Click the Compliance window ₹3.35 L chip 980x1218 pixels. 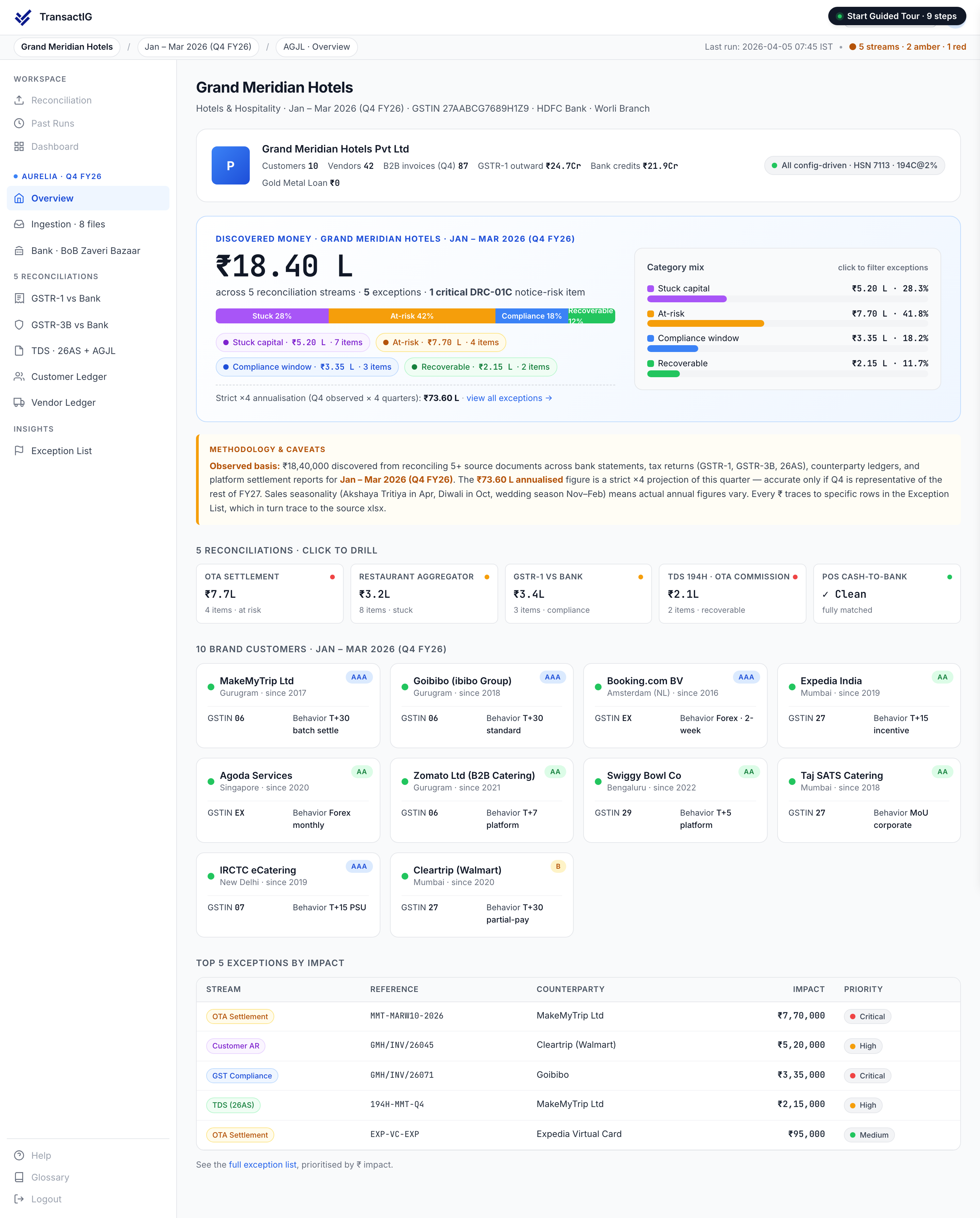(x=307, y=367)
